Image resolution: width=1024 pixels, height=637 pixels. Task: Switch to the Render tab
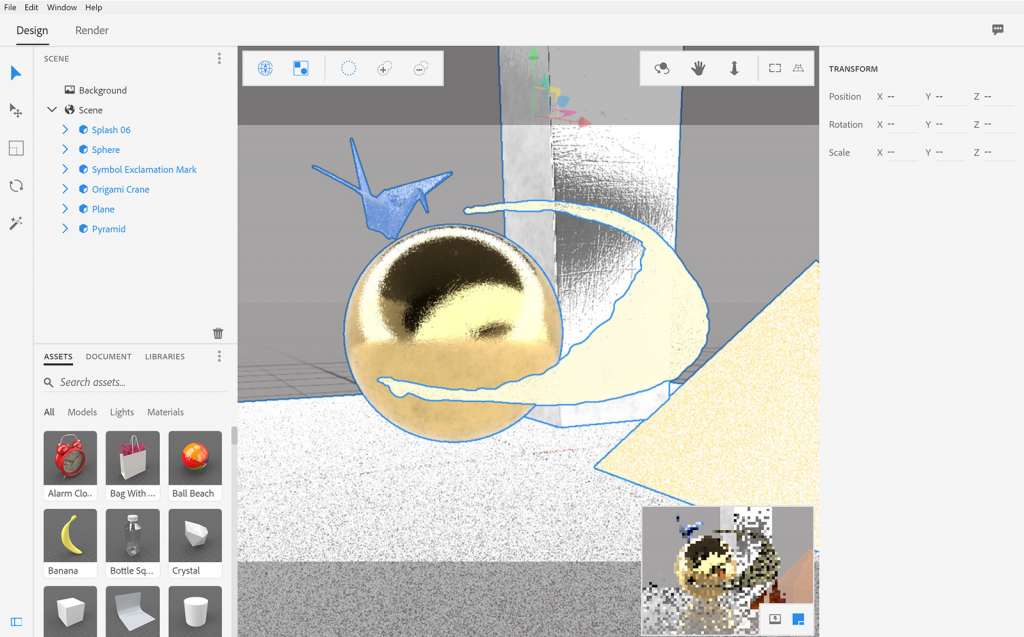(92, 30)
